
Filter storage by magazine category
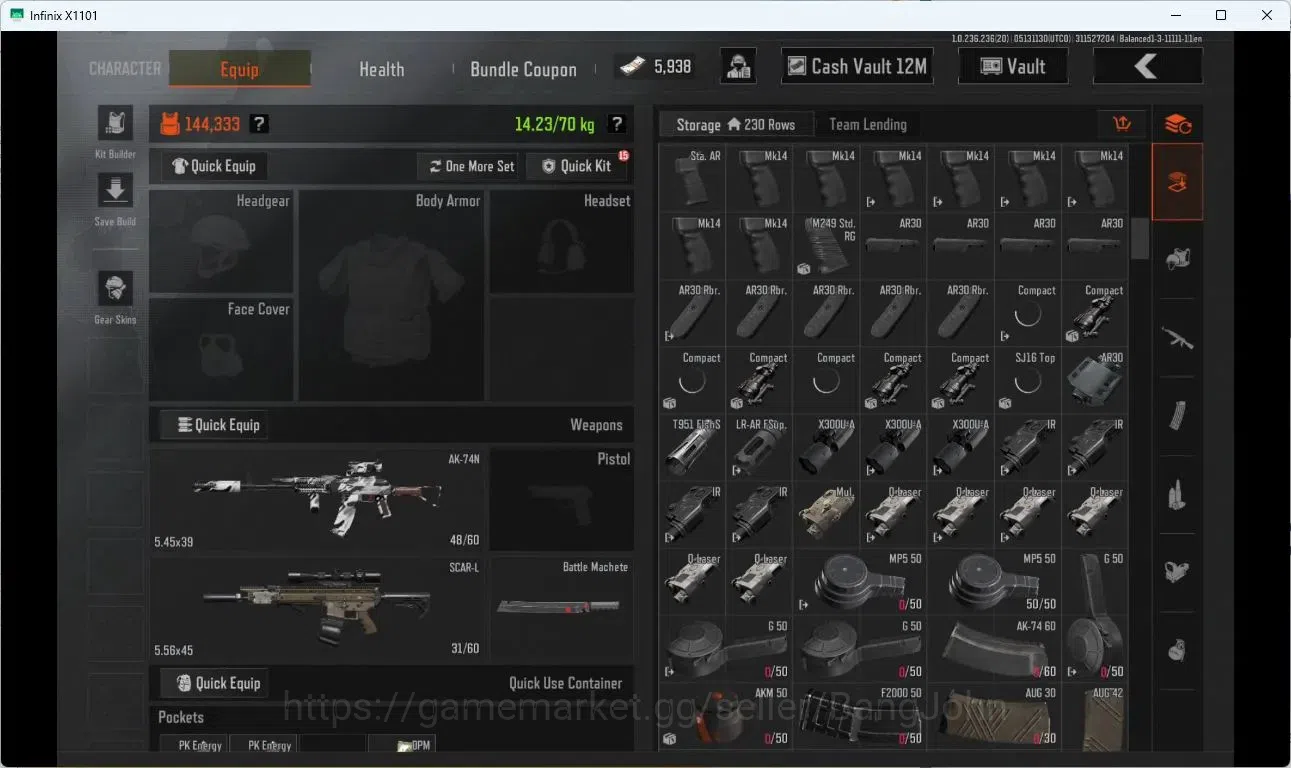tap(1177, 415)
